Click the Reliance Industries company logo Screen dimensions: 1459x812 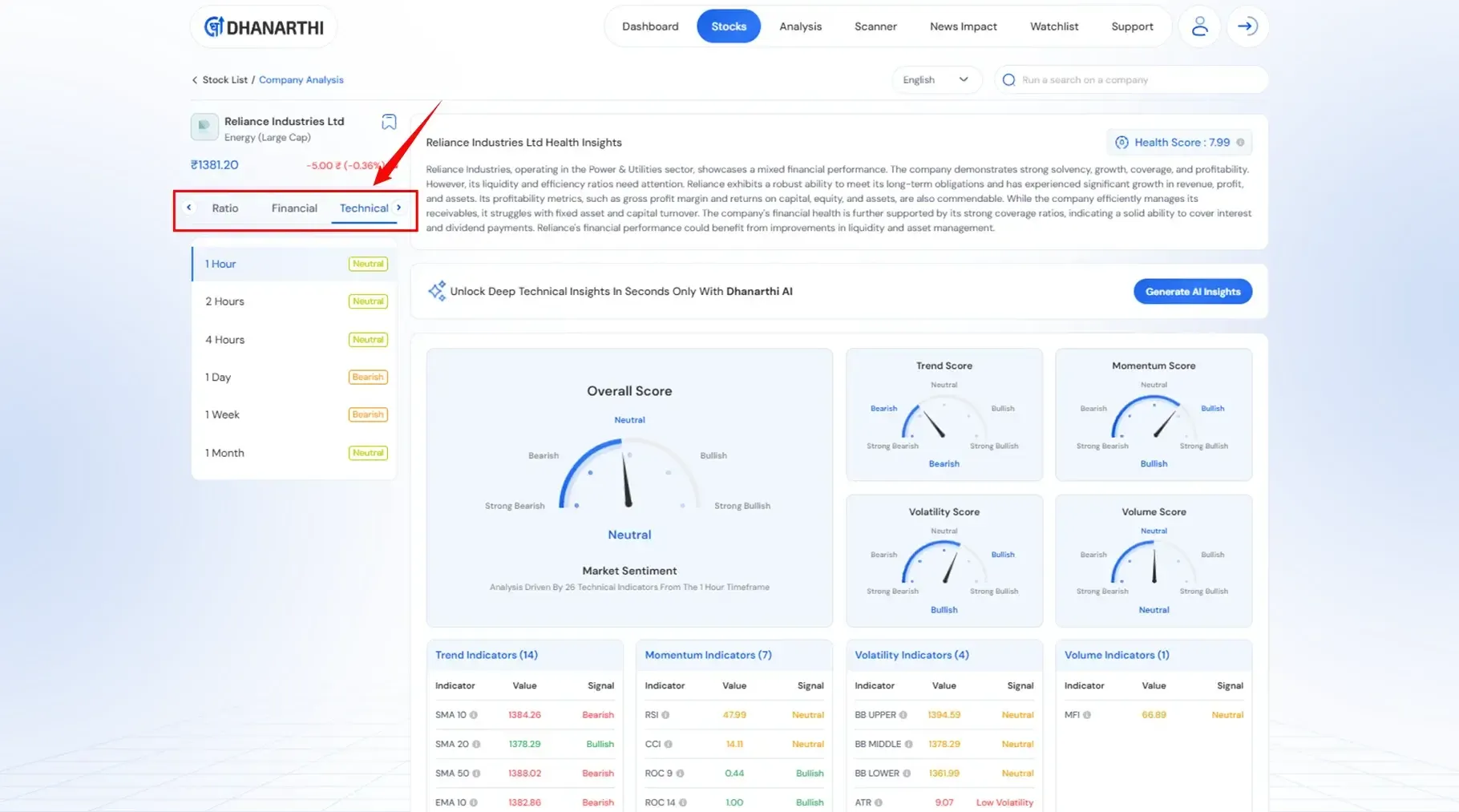(204, 126)
